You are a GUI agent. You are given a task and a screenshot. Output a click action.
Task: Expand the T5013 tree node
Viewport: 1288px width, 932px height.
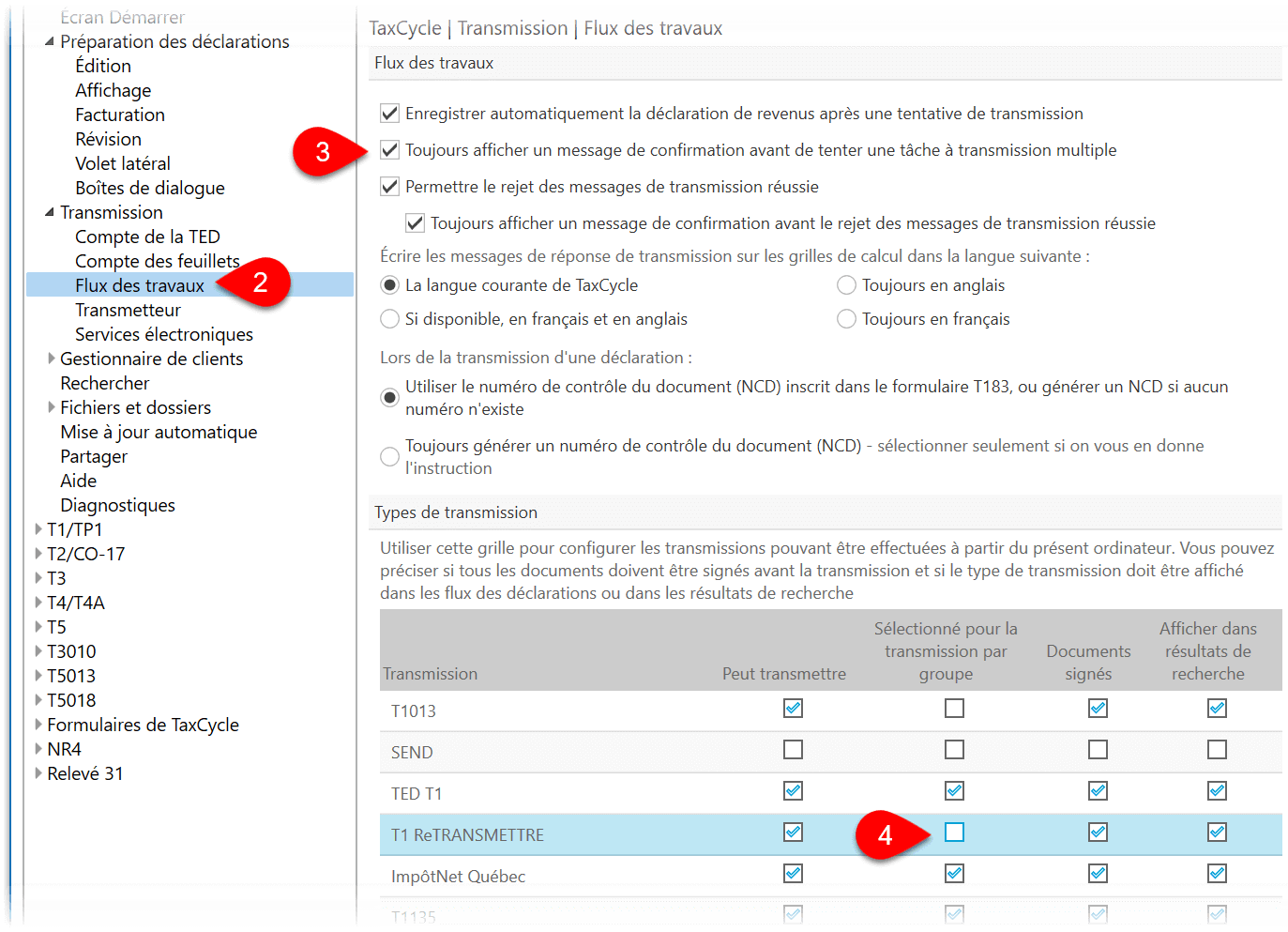(x=38, y=676)
